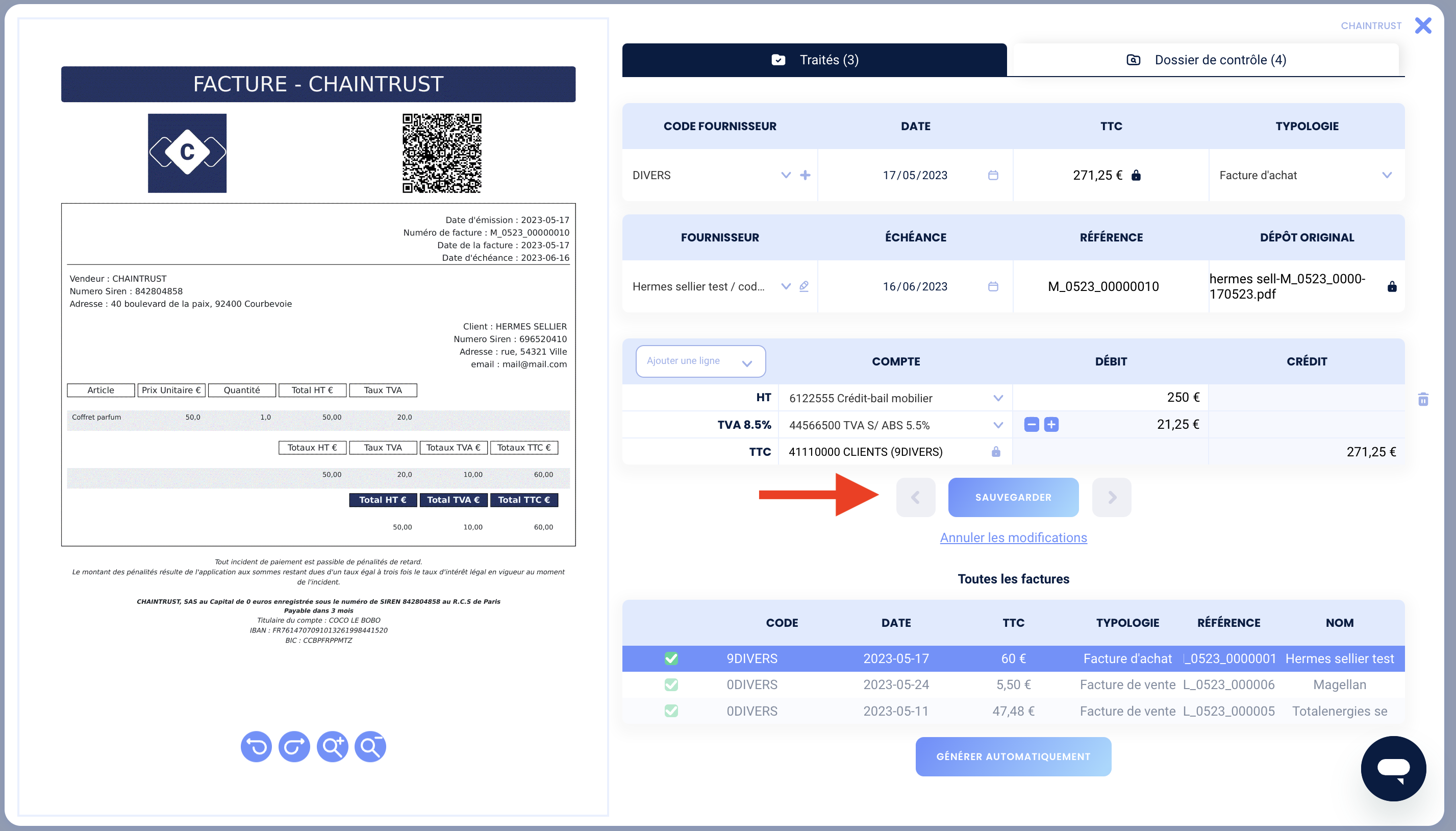The height and width of the screenshot is (831, 1456).
Task: Increase TVA amount with plus button
Action: [x=1051, y=425]
